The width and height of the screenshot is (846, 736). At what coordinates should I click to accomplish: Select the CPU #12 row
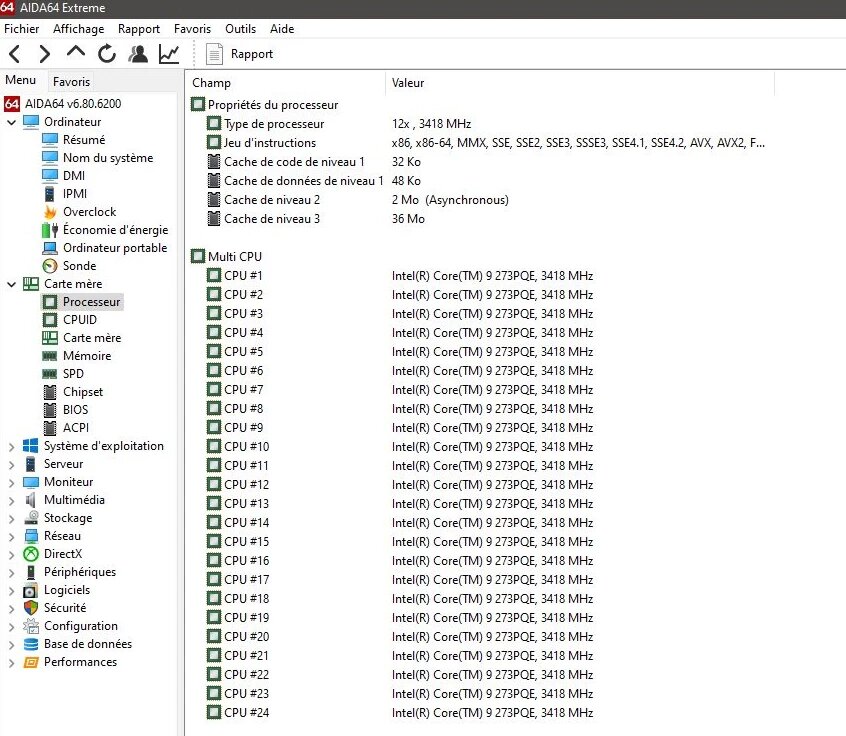coord(247,485)
